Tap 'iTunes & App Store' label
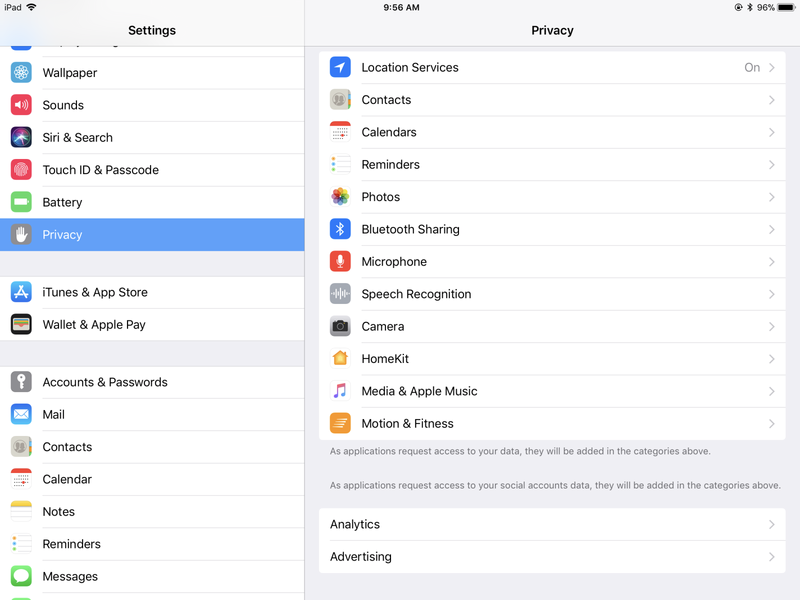Screen dimensions: 800x600 (x=95, y=292)
